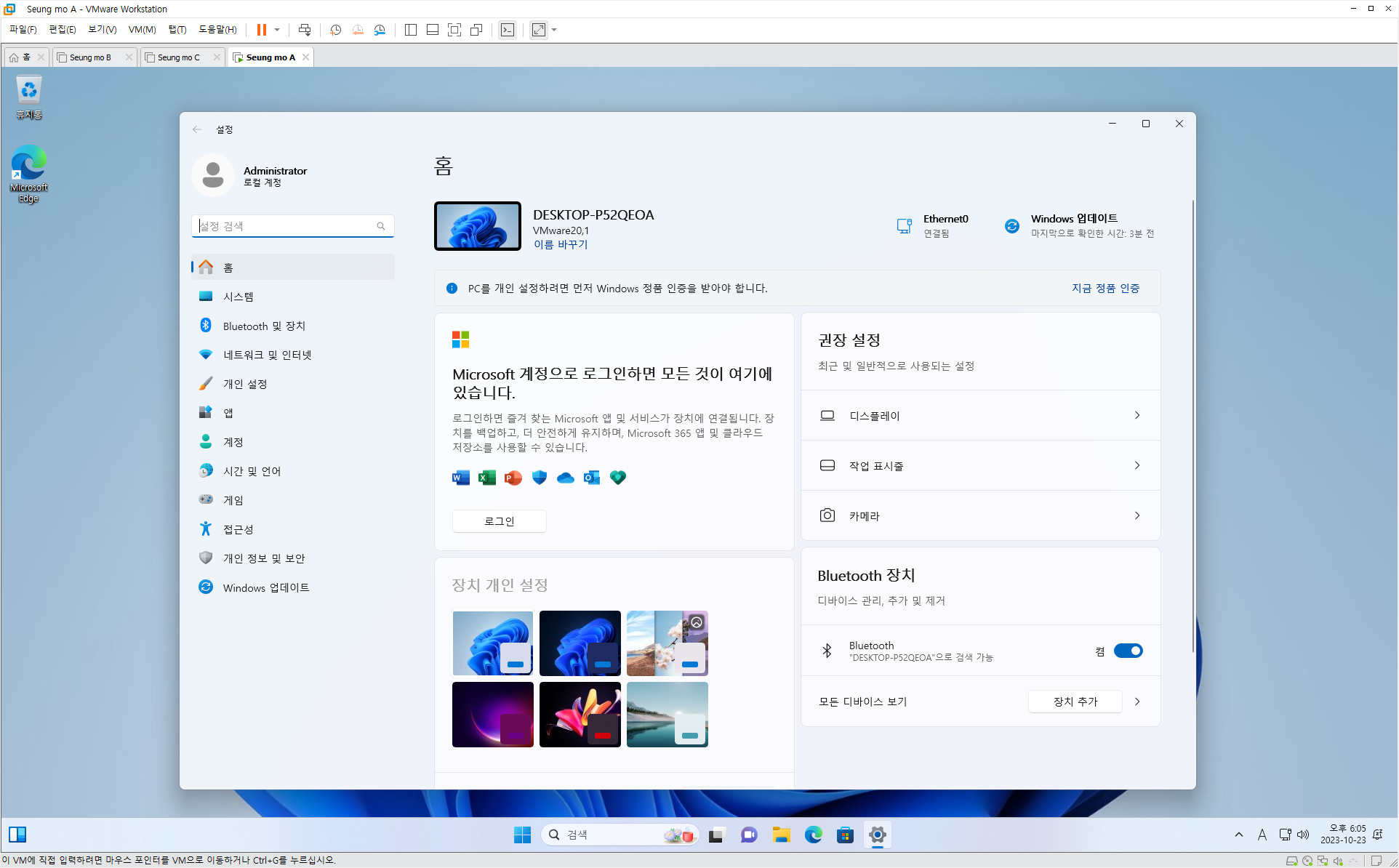Click the 지금 정품 인증 link
This screenshot has width=1399, height=868.
click(1105, 288)
